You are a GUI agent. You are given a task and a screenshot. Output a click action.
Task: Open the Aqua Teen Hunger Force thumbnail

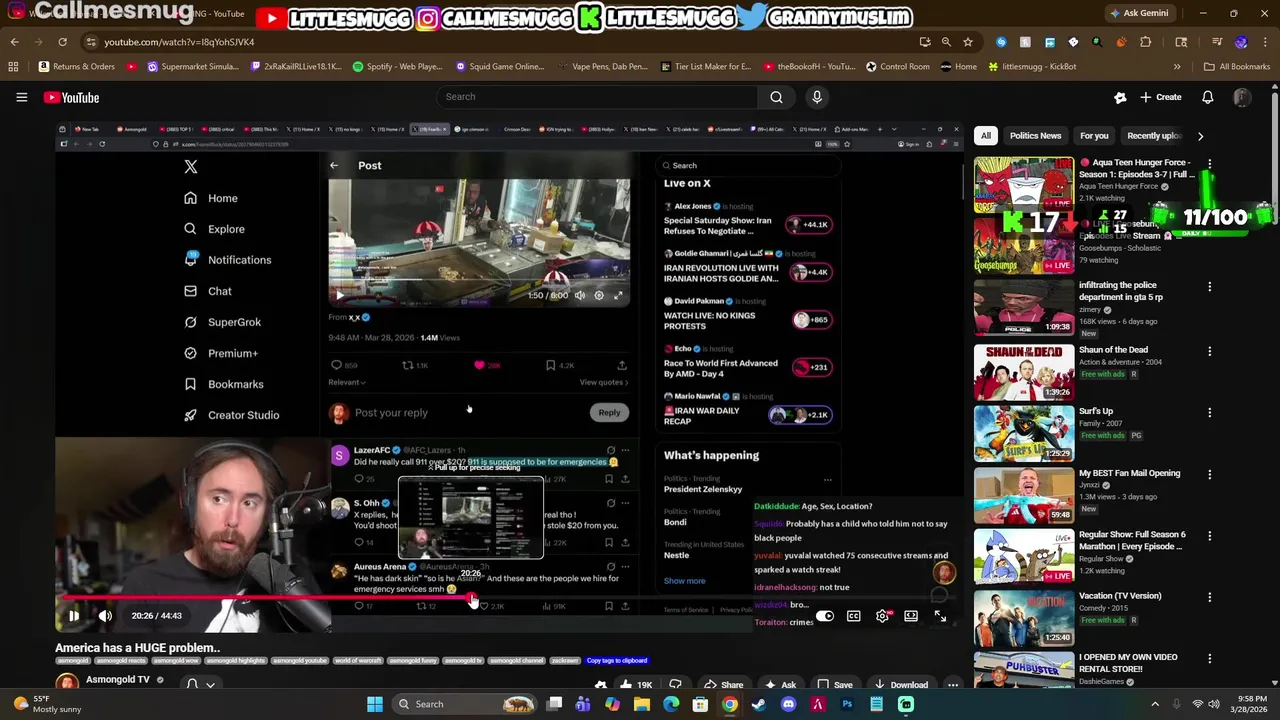point(1024,184)
